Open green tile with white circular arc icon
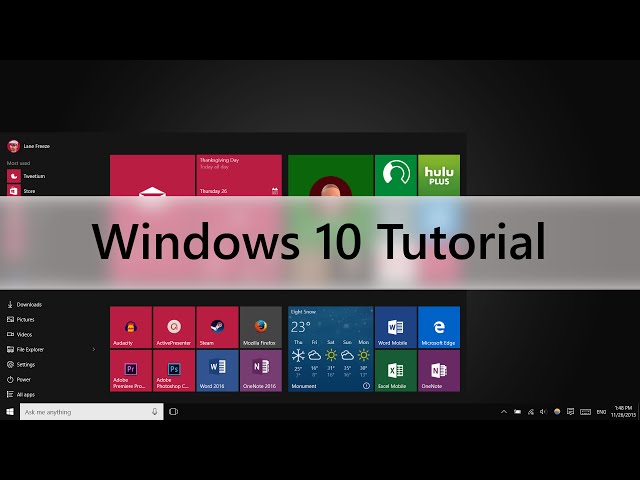 point(396,175)
